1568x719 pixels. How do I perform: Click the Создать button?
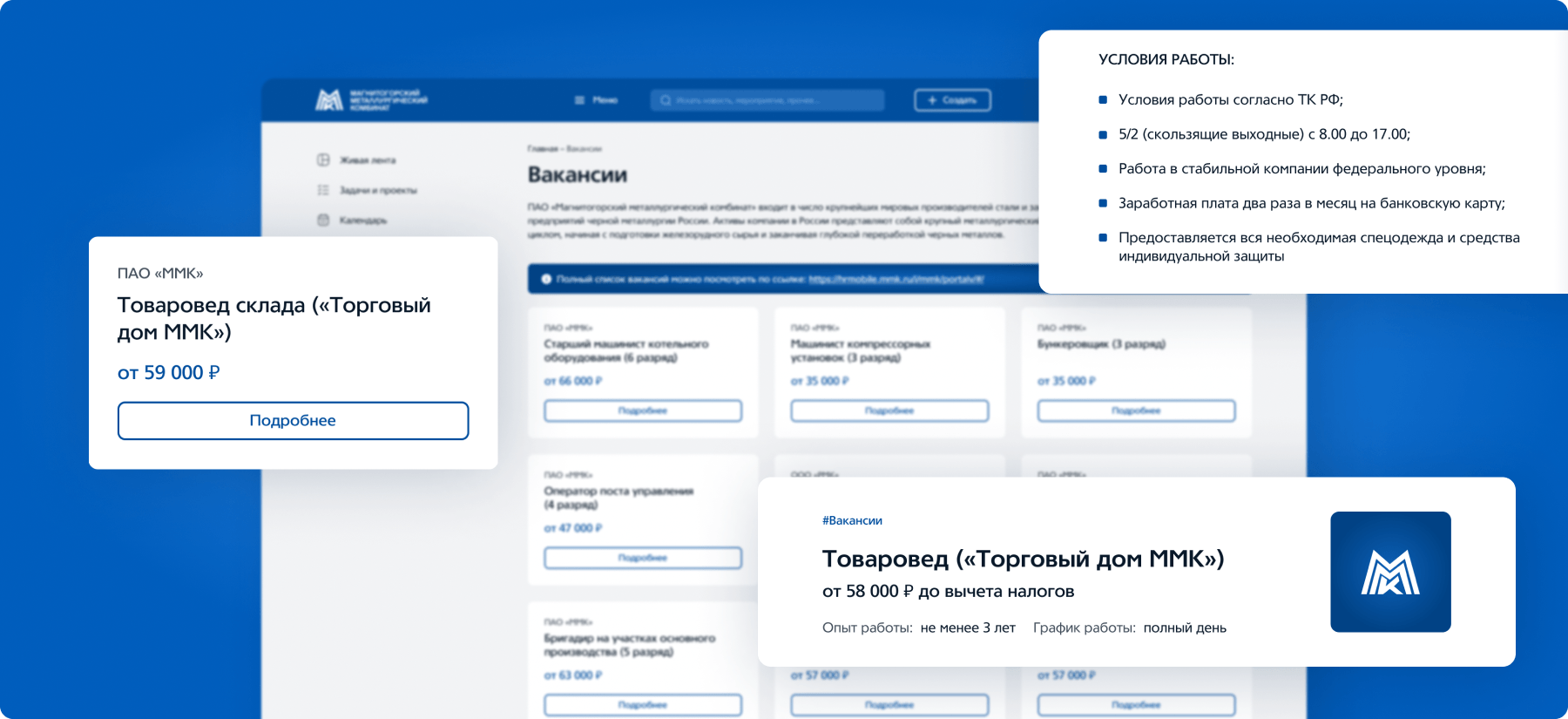coord(952,100)
